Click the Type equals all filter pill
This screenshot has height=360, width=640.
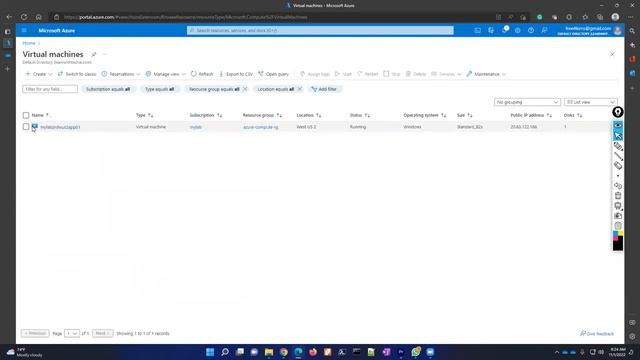[160, 89]
